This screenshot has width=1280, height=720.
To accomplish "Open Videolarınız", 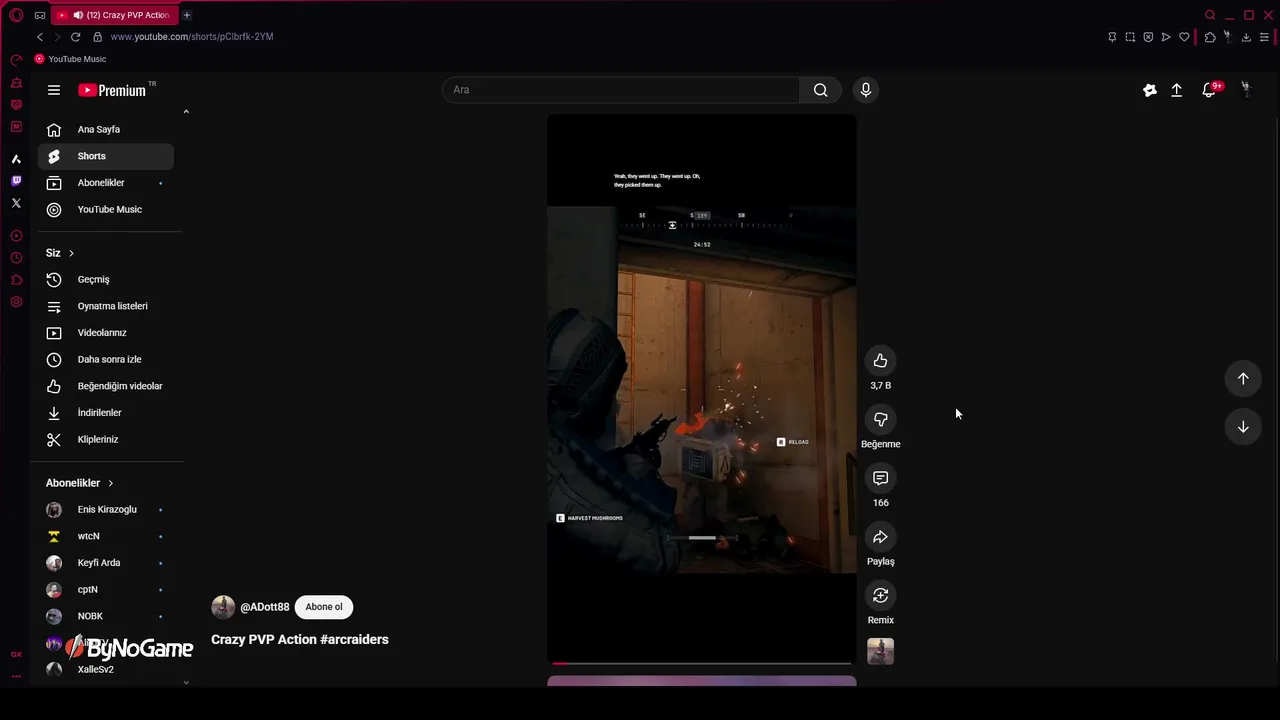I will click(x=106, y=333).
